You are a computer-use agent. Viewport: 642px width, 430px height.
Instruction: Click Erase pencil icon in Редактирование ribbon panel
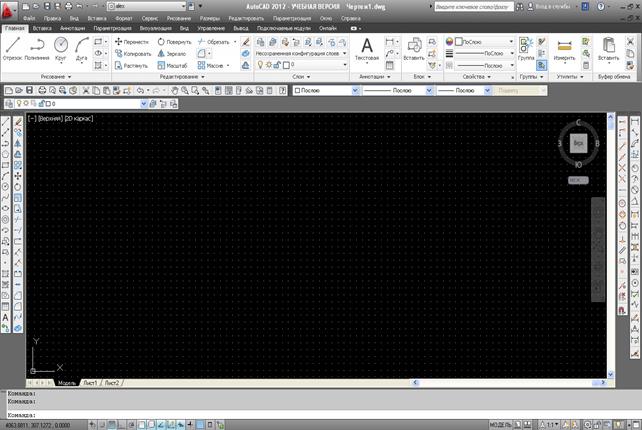245,42
